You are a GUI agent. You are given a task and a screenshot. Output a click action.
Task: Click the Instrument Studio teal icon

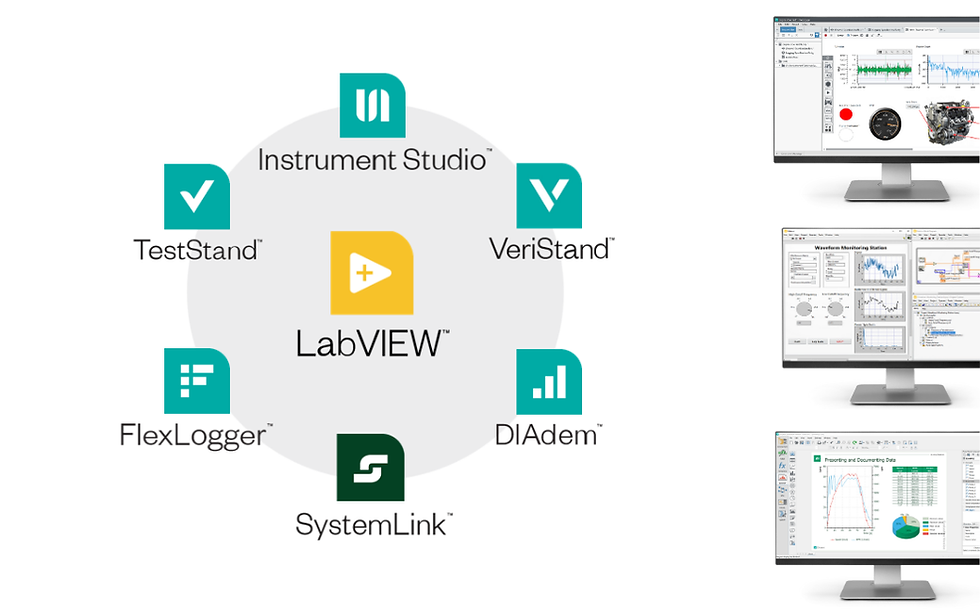pyautogui.click(x=372, y=105)
